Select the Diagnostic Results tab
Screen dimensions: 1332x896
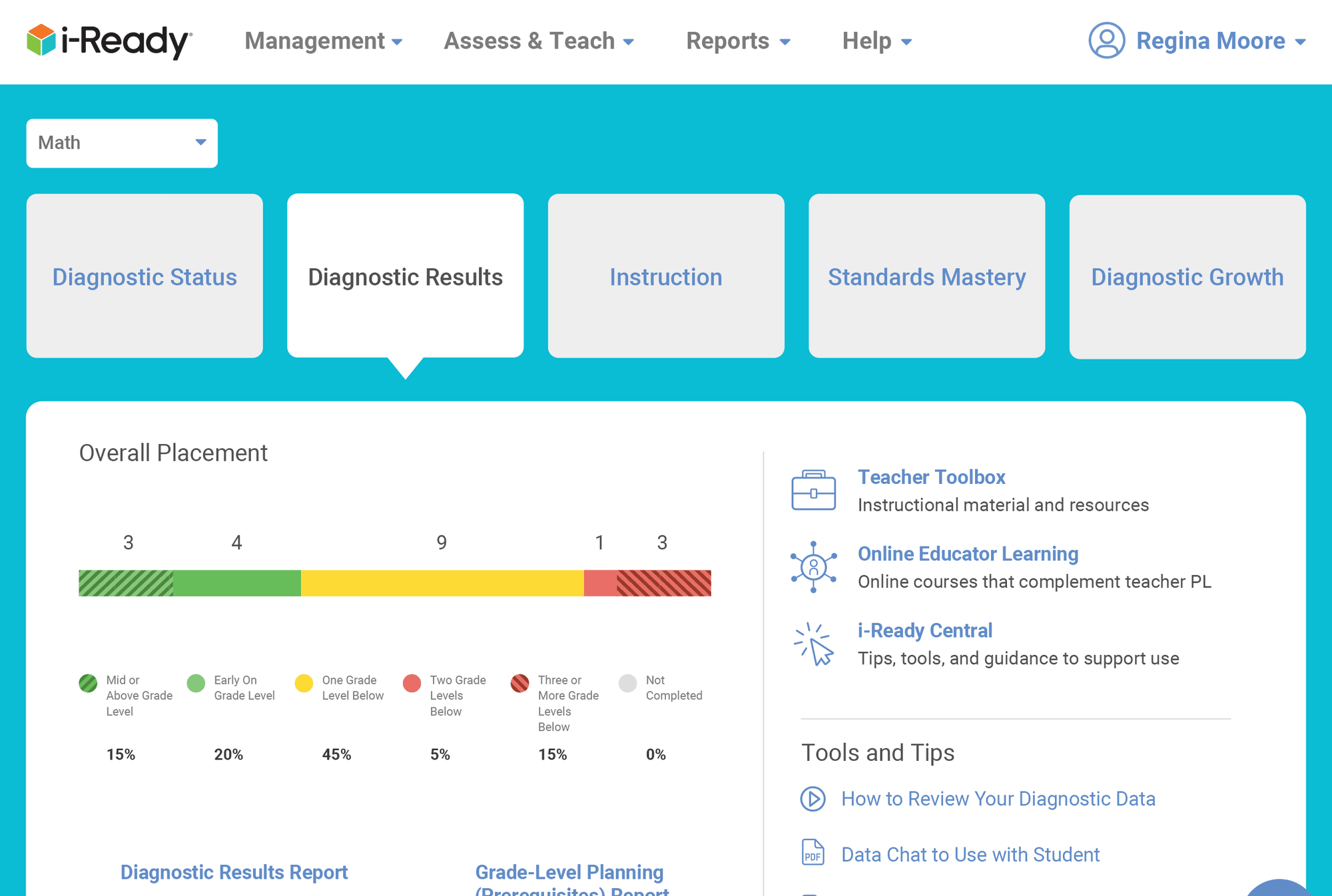tap(405, 276)
